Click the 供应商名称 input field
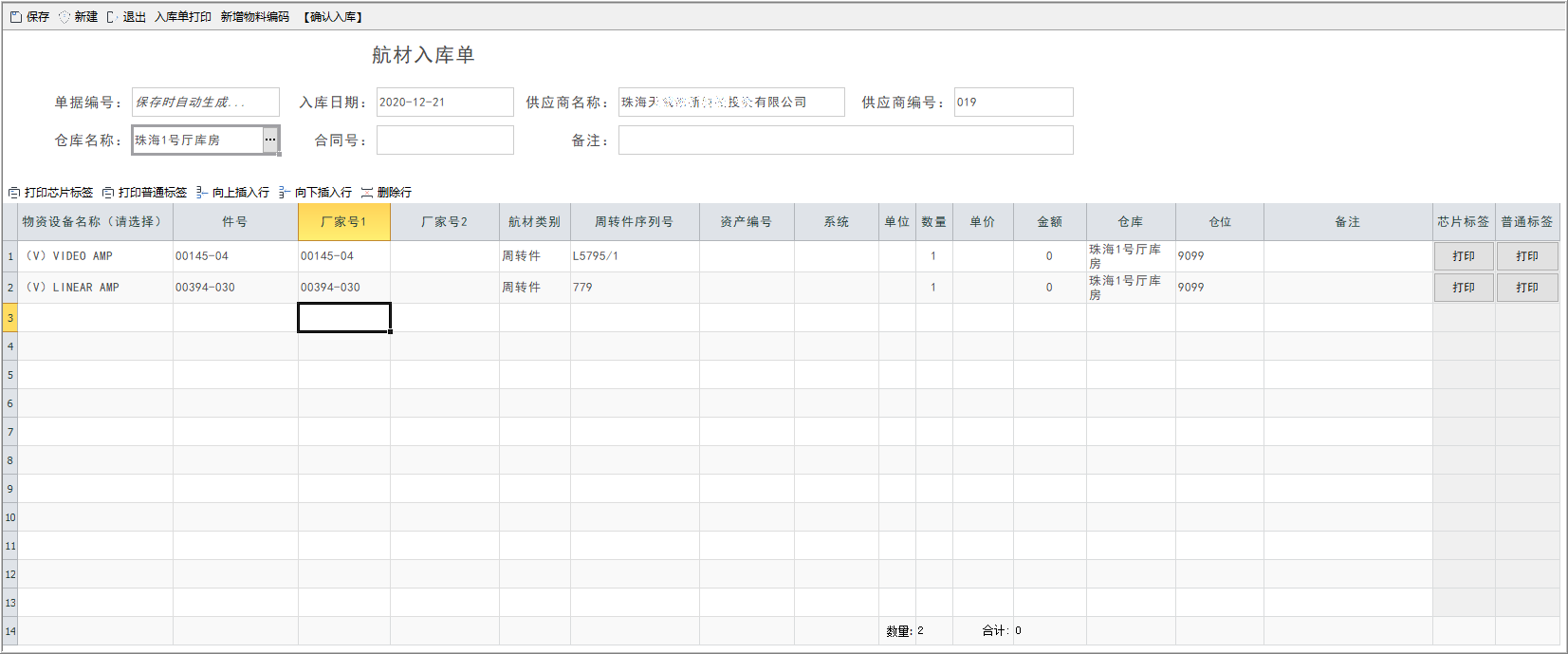 point(731,102)
